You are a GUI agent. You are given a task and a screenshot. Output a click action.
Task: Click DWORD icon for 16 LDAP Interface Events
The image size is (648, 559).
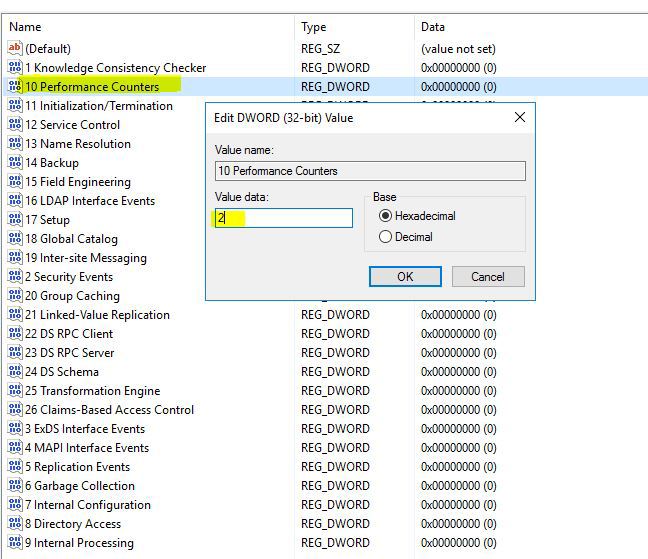tap(14, 200)
